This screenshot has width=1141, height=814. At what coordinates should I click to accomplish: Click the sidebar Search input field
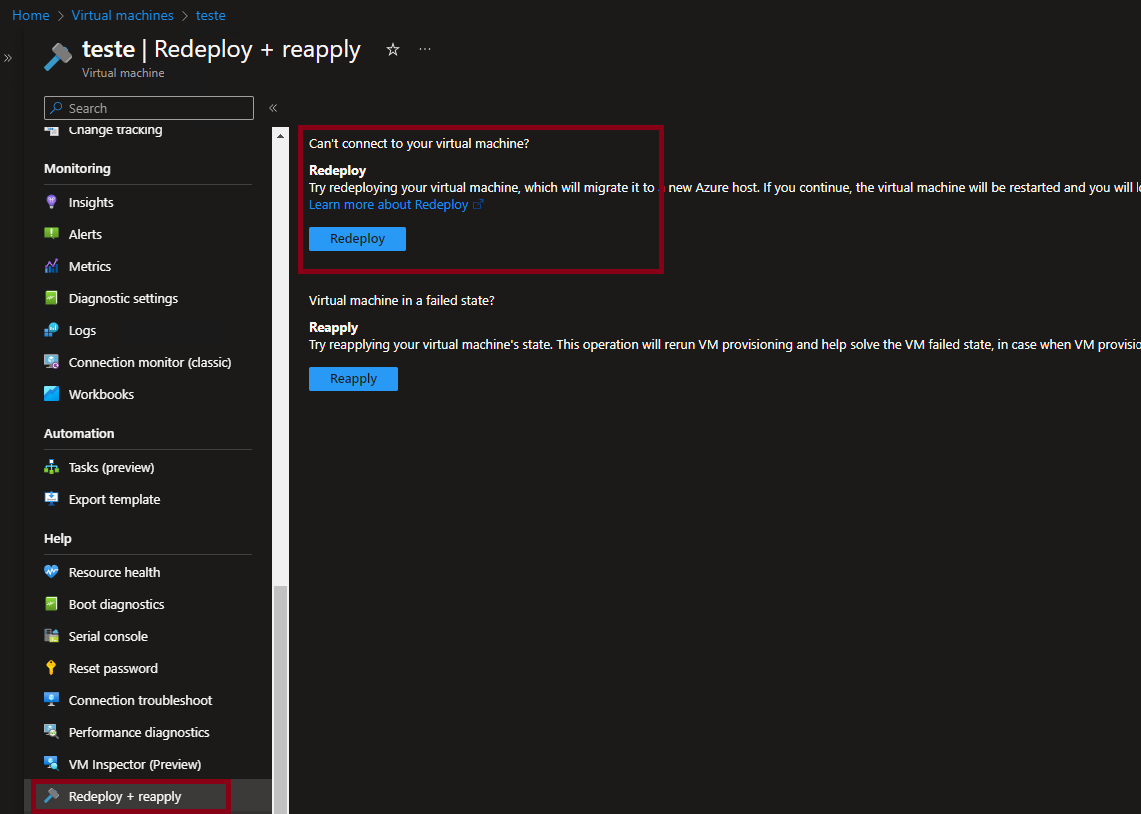(x=148, y=108)
